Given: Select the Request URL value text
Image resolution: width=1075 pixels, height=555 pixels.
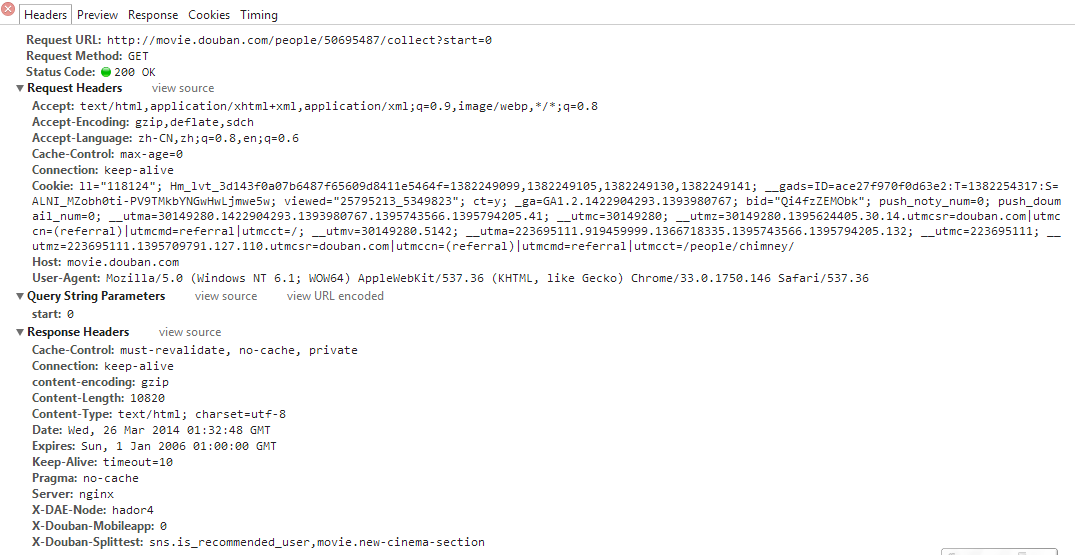Looking at the screenshot, I should pos(300,40).
